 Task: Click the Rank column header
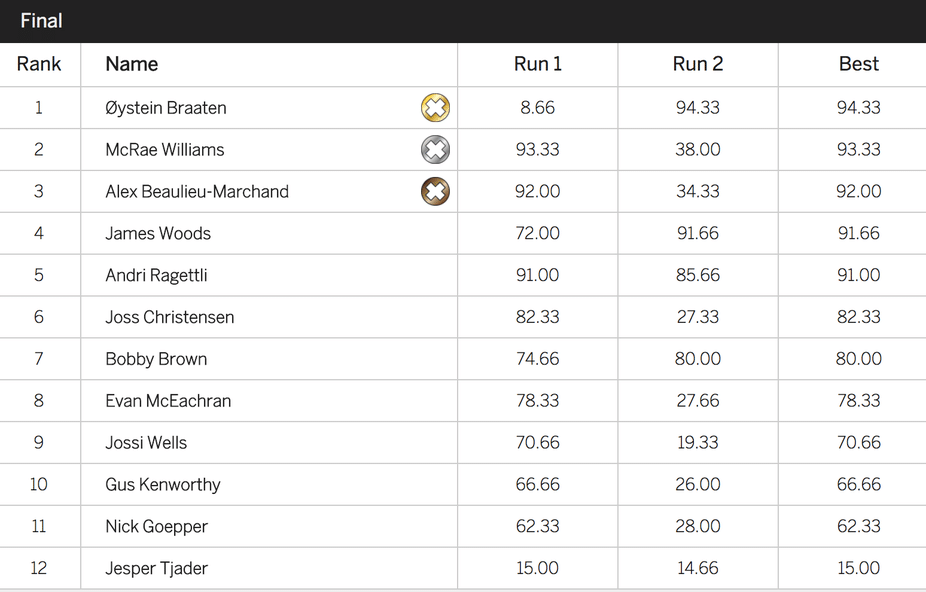[x=39, y=64]
